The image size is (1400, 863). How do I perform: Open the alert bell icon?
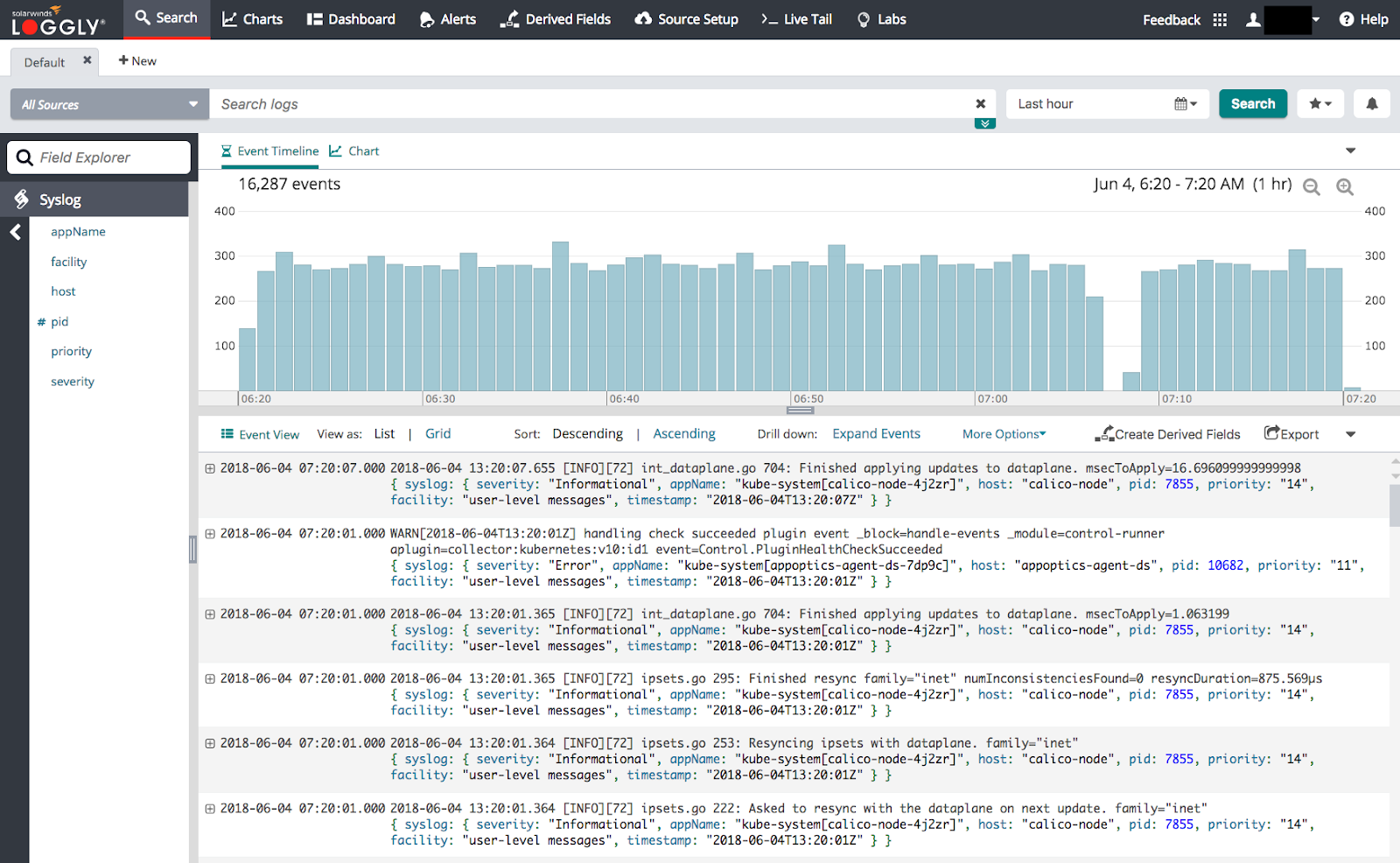tap(1371, 104)
